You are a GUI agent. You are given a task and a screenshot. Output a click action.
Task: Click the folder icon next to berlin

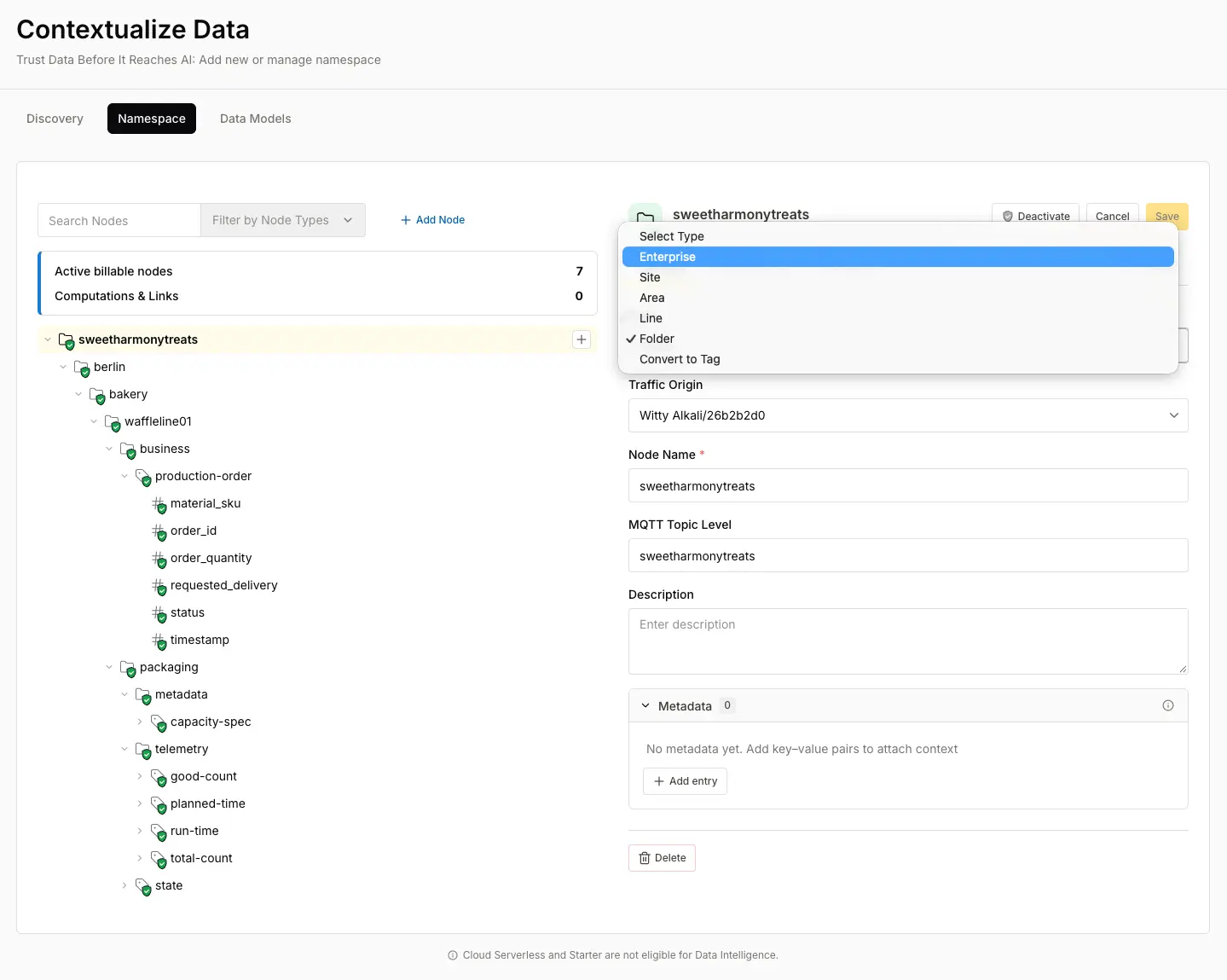[81, 368]
